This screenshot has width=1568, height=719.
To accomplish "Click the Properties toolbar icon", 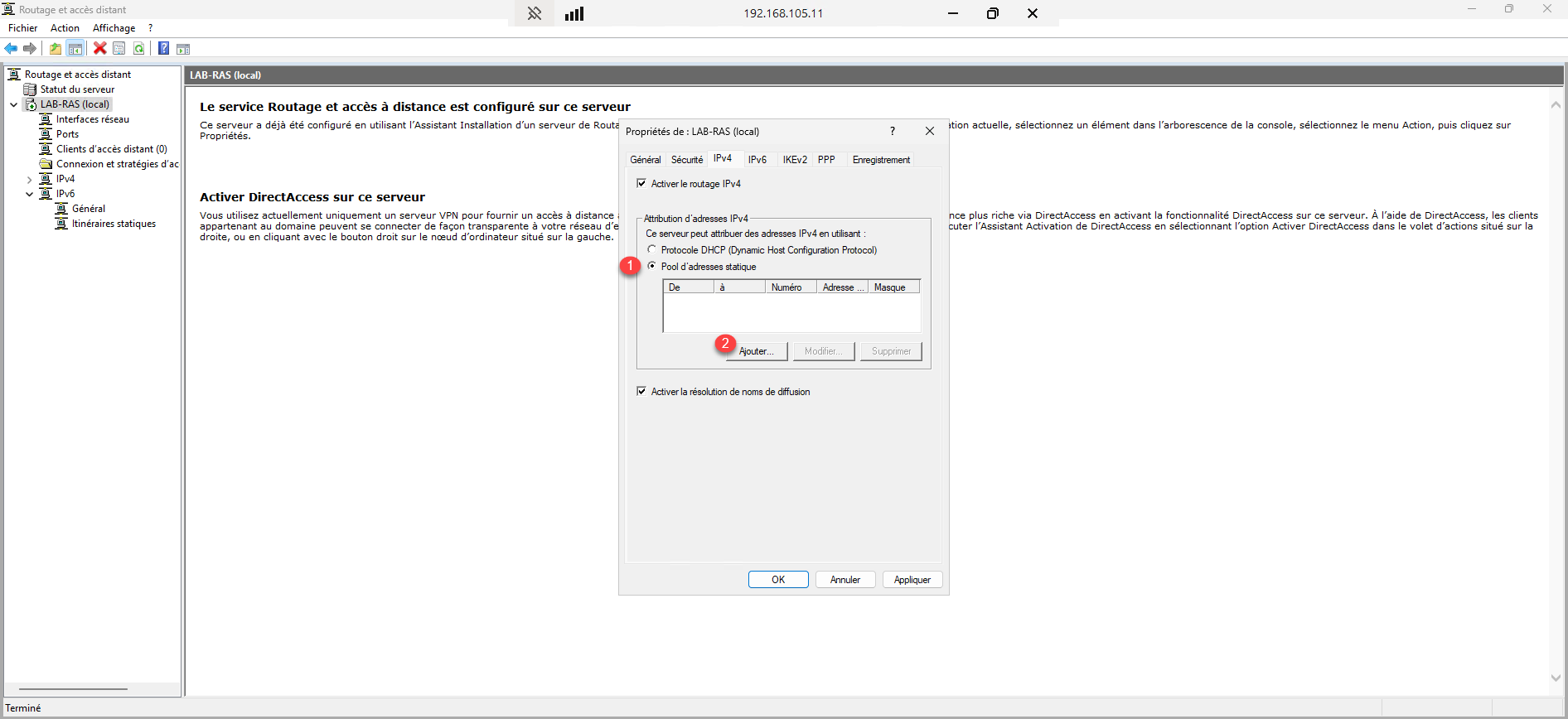I will coord(119,49).
